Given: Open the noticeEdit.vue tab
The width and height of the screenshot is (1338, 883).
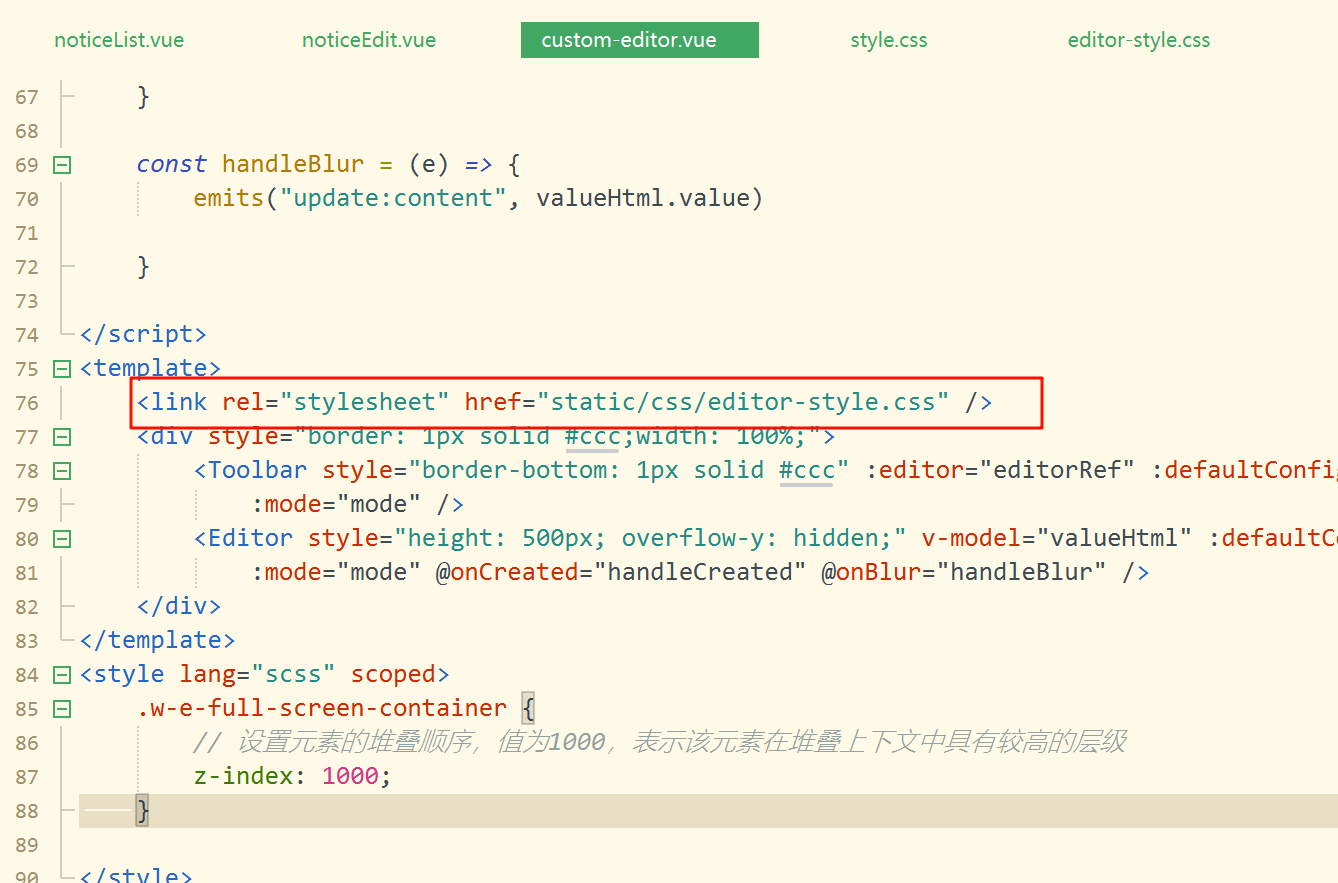Looking at the screenshot, I should click(369, 41).
